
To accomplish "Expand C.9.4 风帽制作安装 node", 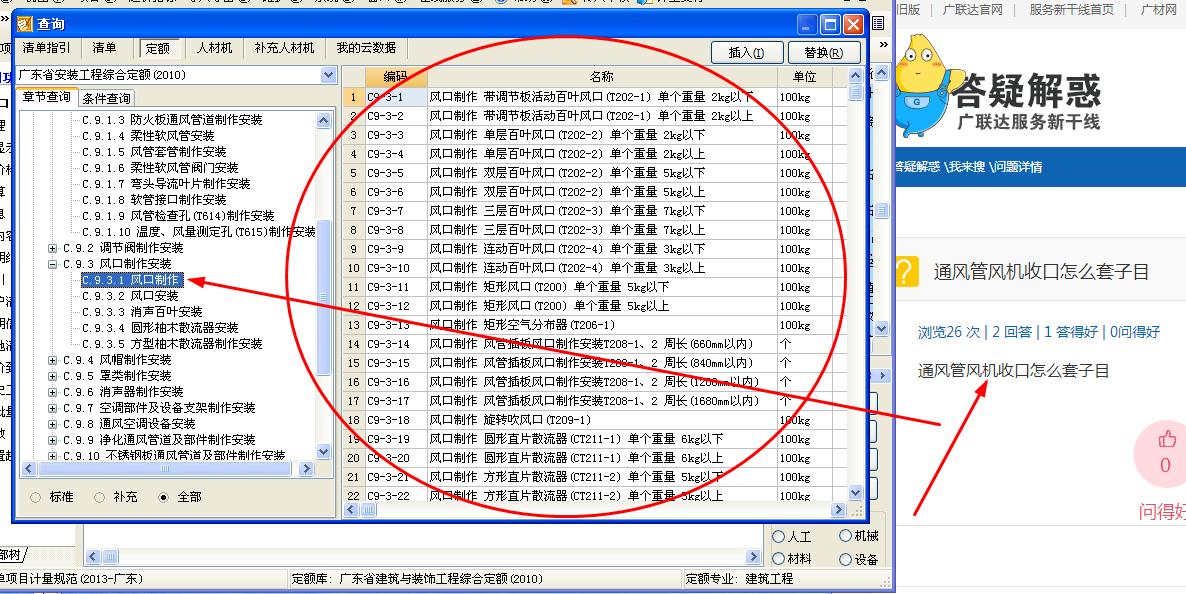I will click(52, 359).
